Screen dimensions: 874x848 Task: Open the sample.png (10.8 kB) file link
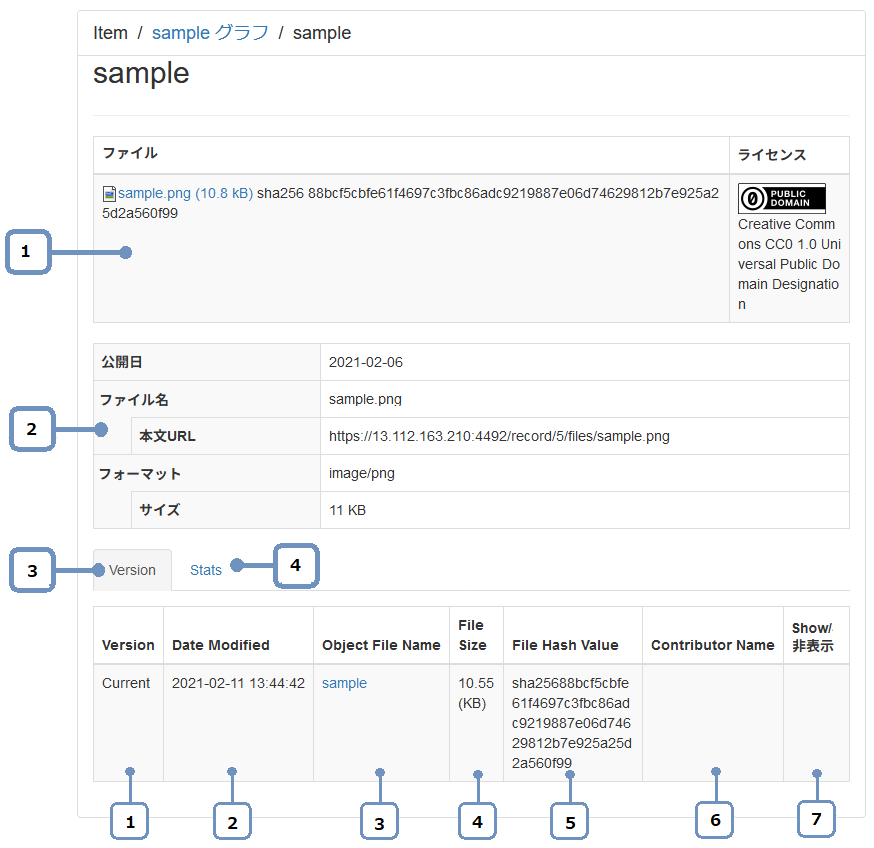185,193
